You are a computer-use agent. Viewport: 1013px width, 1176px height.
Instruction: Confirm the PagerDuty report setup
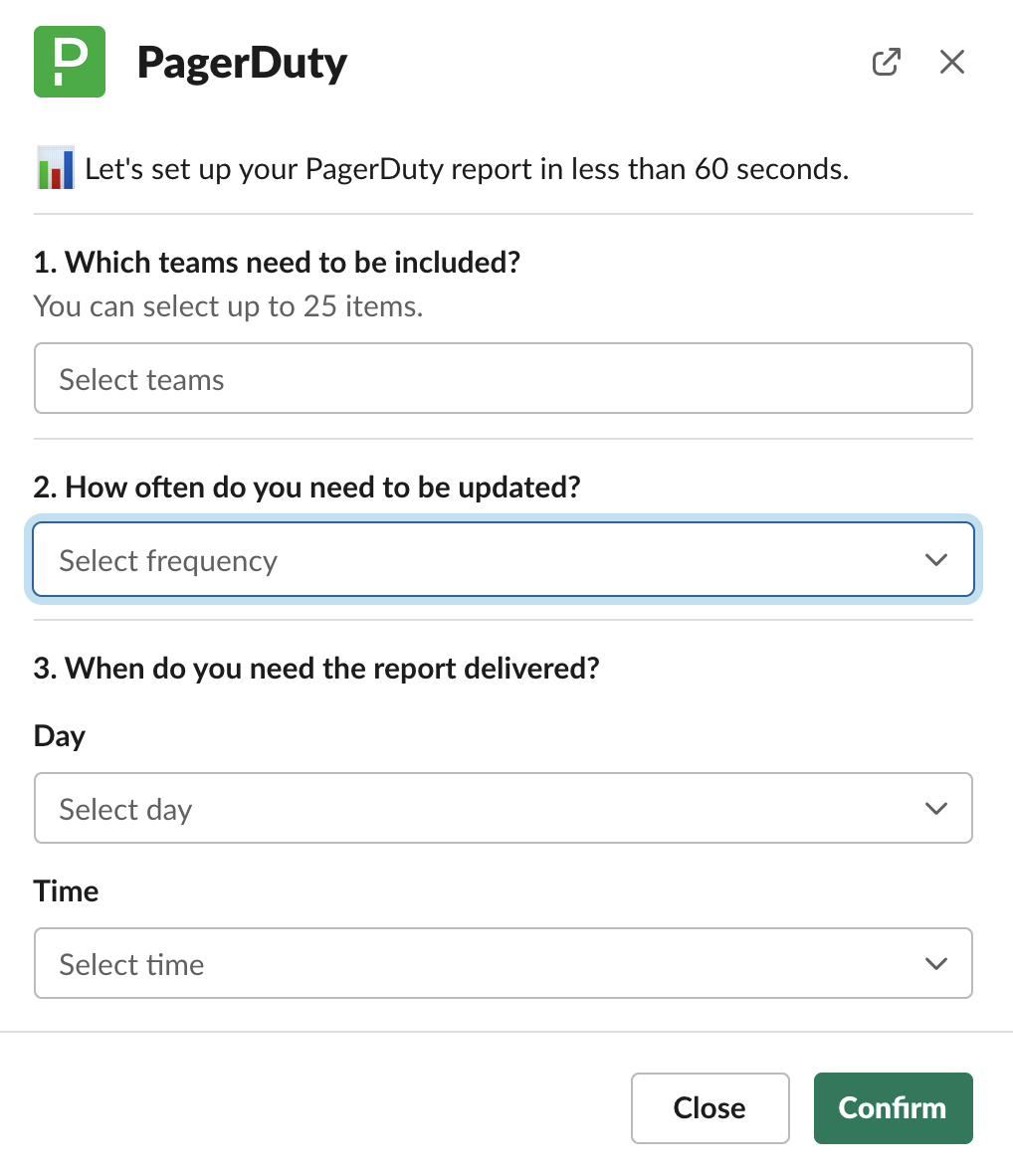pos(893,1107)
